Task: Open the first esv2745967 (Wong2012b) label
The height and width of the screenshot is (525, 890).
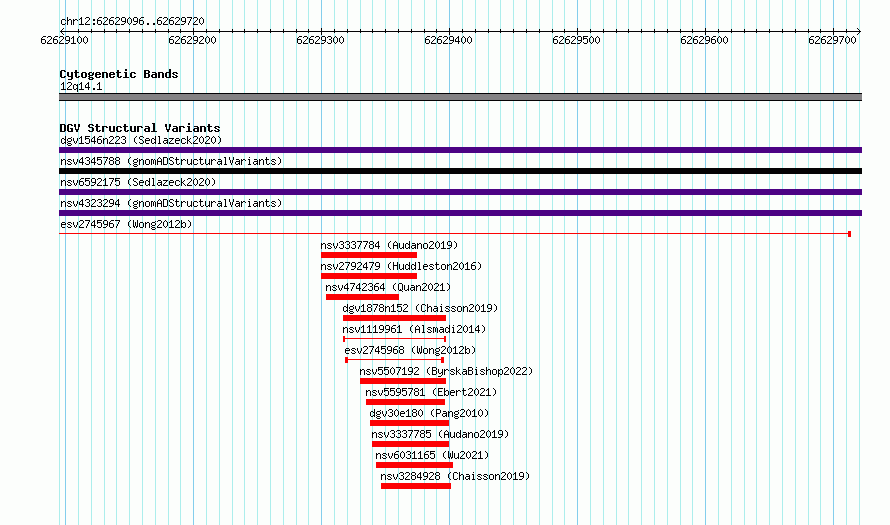Action: tap(126, 224)
